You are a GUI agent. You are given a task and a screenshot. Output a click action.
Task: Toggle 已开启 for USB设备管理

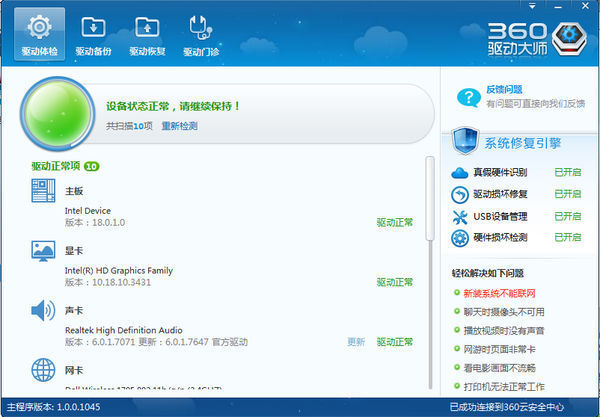click(x=568, y=216)
